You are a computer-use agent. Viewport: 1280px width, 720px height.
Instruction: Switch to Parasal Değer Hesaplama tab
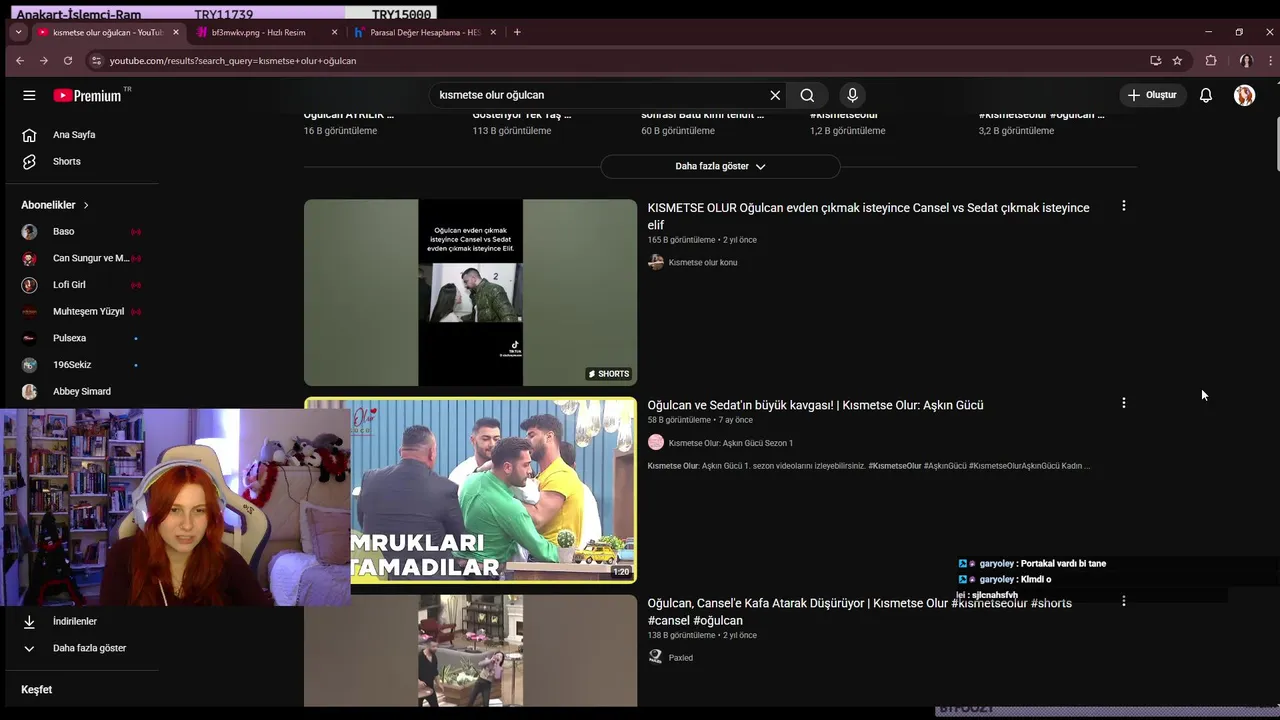[x=425, y=32]
